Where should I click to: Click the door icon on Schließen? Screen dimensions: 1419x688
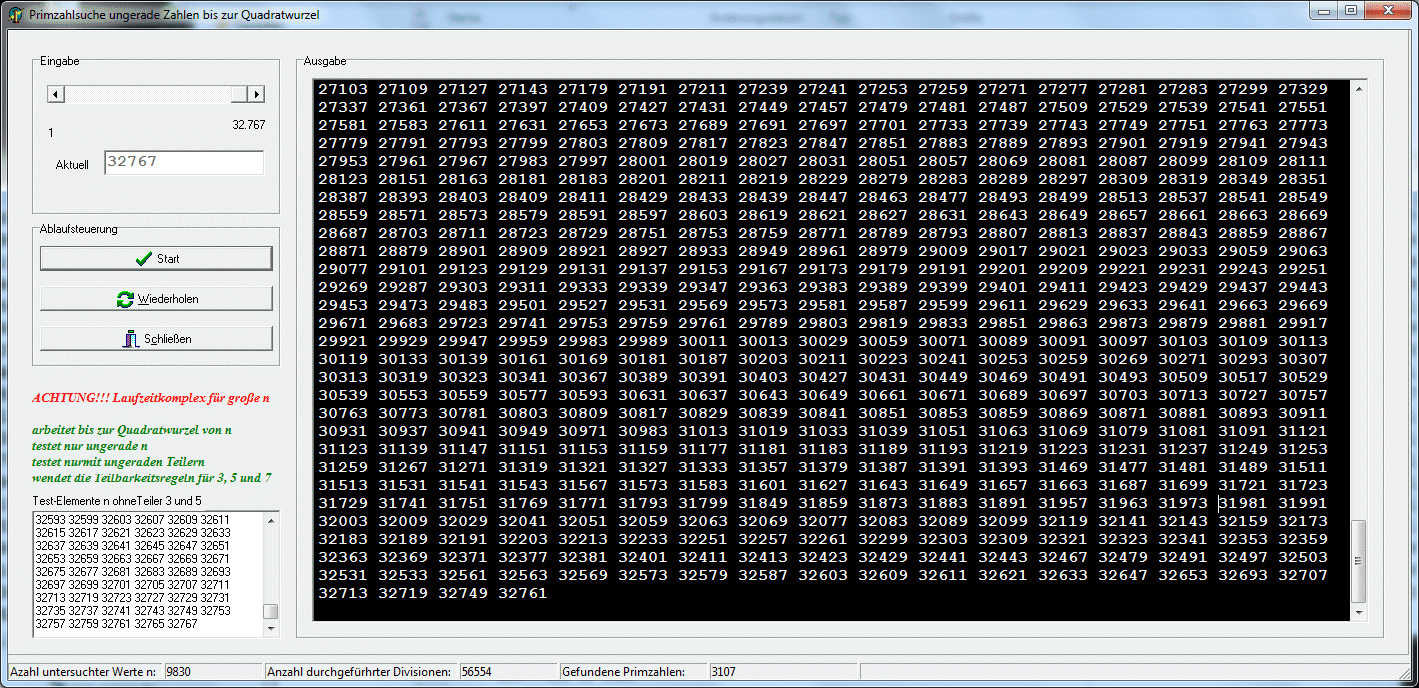pos(130,339)
